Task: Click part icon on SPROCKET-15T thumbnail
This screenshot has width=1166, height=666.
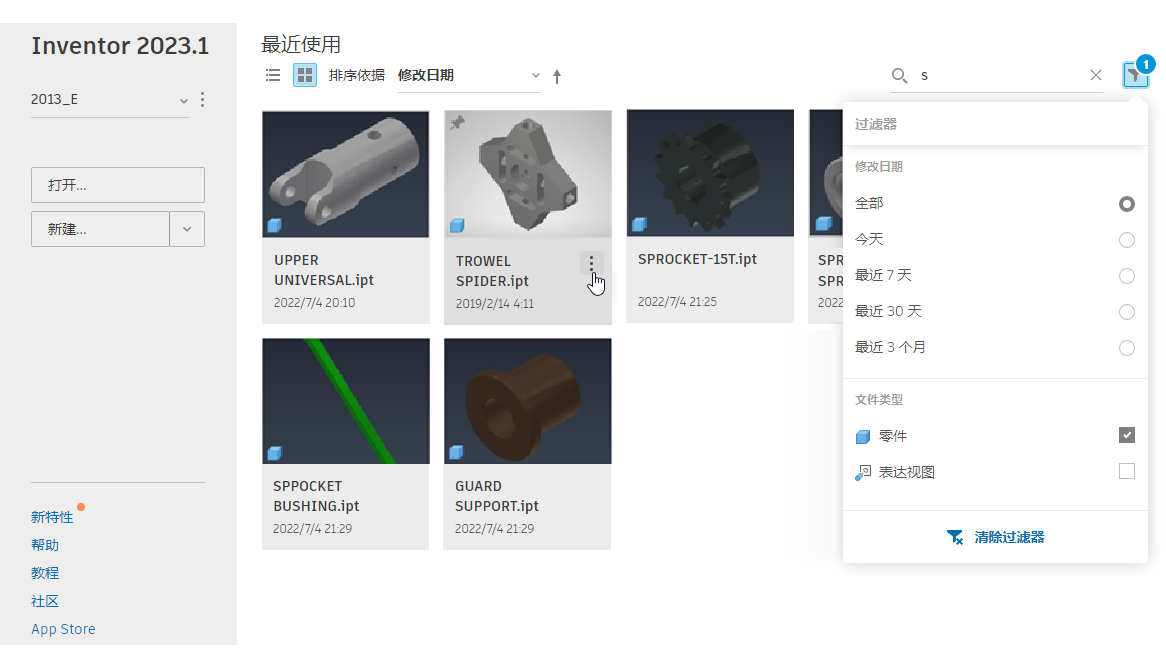Action: (x=640, y=224)
